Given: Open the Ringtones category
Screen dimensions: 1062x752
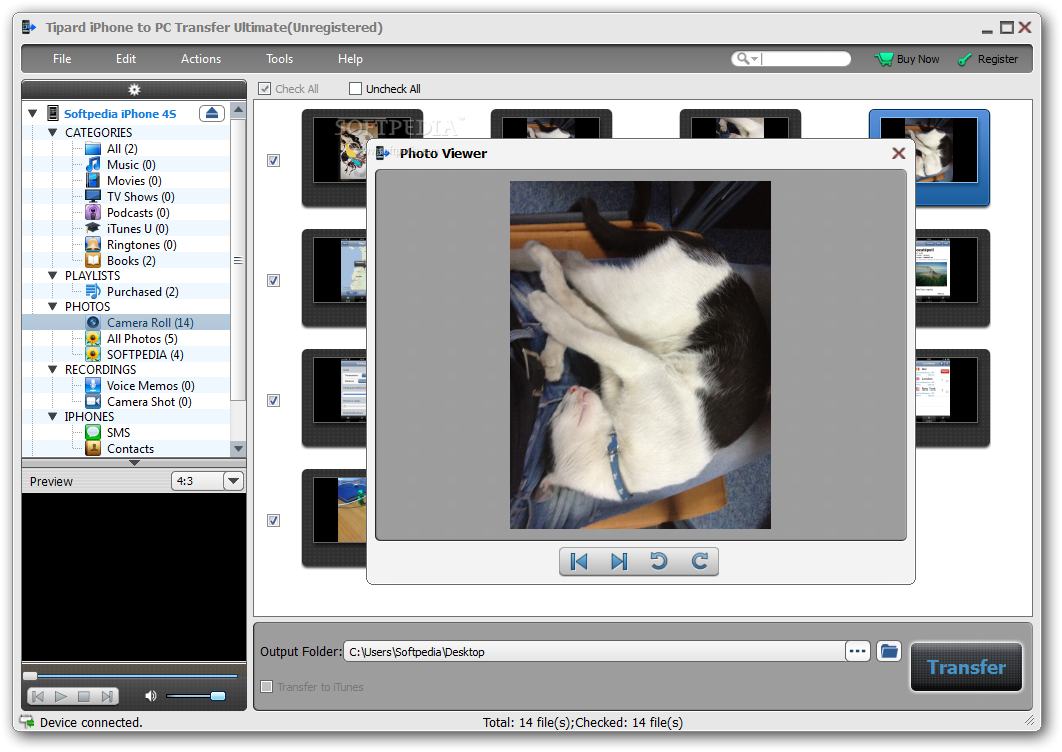Looking at the screenshot, I should pyautogui.click(x=141, y=245).
